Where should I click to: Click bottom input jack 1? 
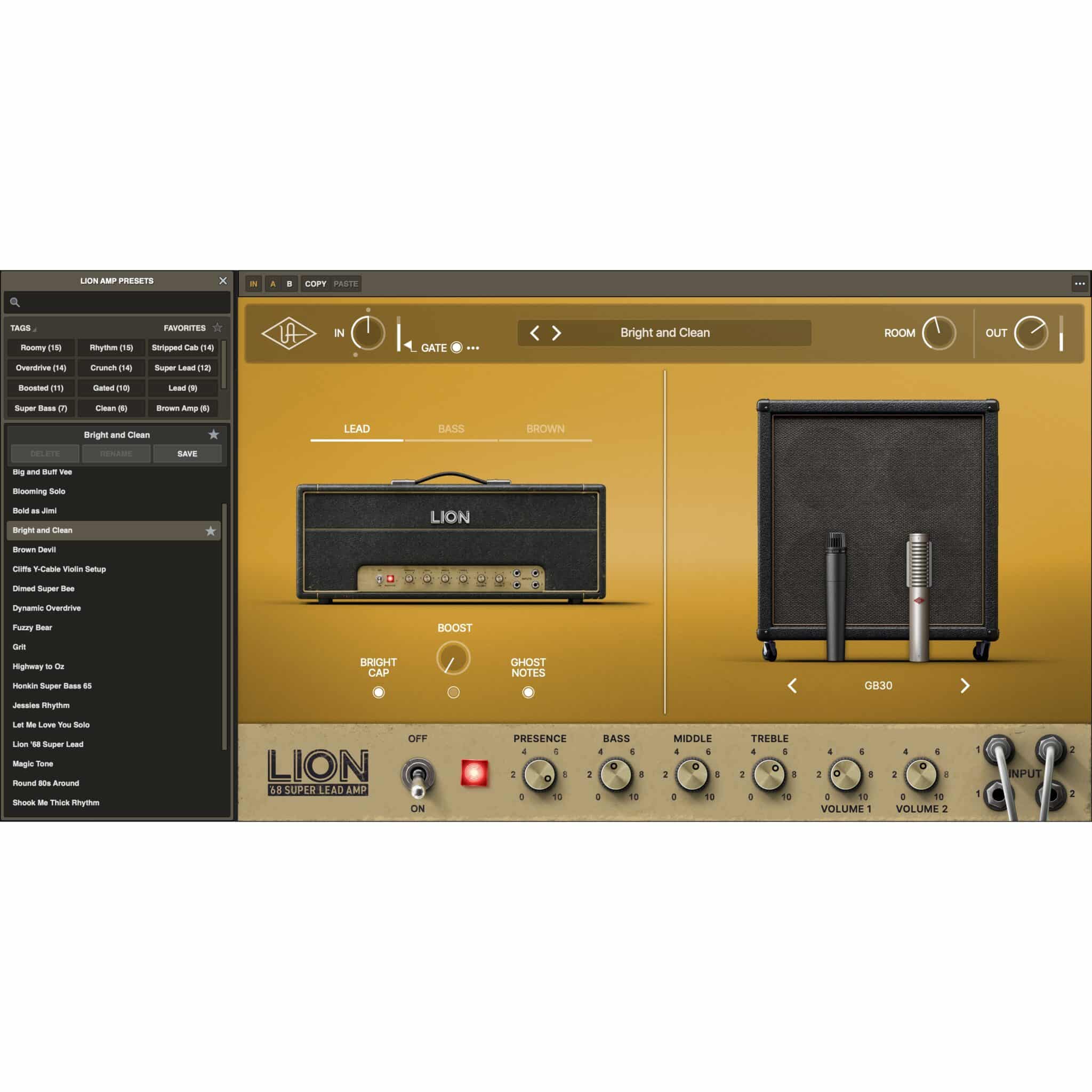pyautogui.click(x=998, y=794)
